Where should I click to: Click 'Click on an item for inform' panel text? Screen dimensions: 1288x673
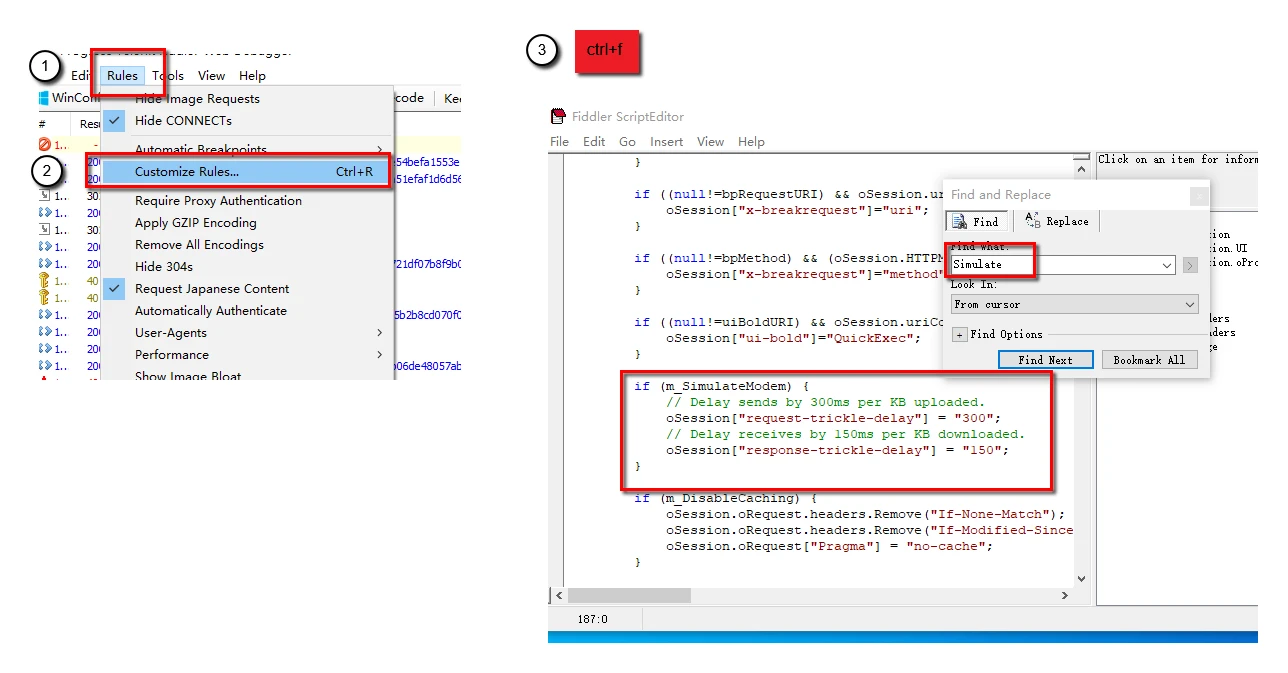[1178, 159]
